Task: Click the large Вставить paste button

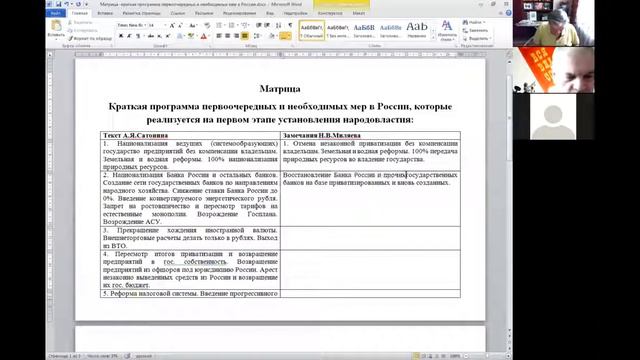Action: tap(56, 29)
